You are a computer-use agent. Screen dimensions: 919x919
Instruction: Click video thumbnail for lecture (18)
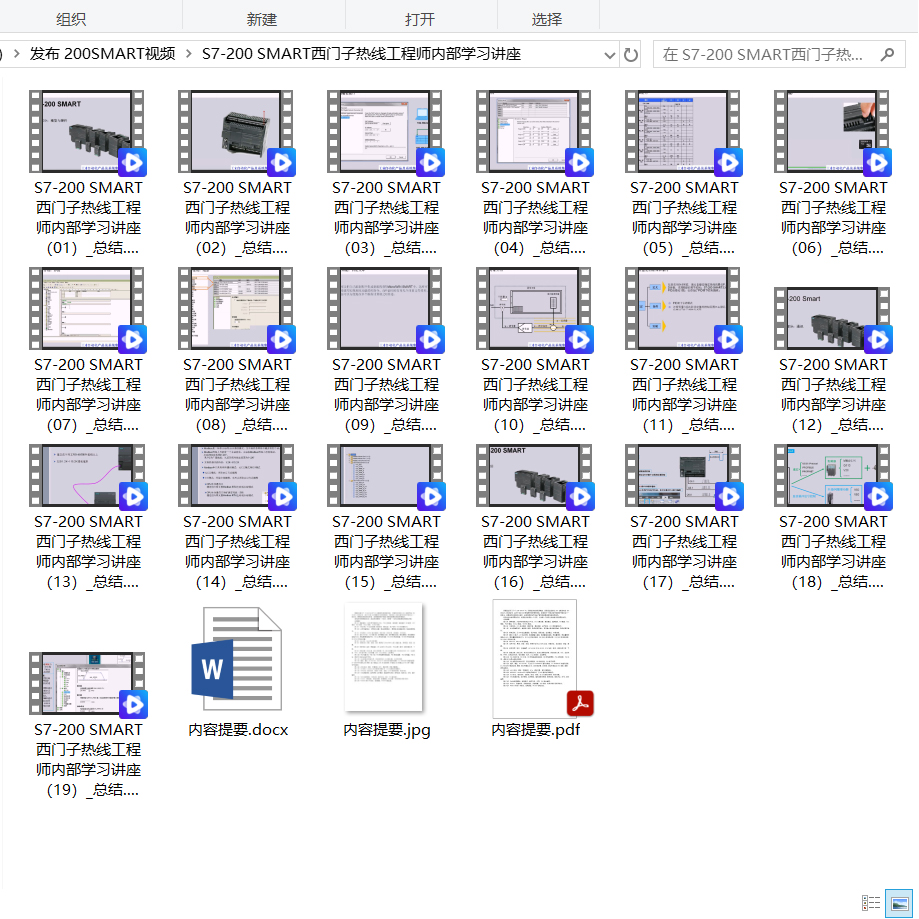pos(832,476)
